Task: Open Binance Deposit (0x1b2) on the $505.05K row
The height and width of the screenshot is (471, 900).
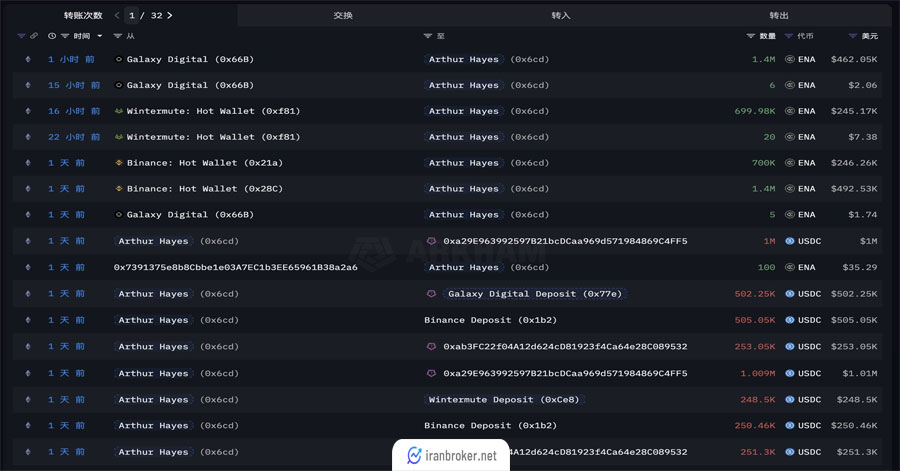Action: tap(490, 320)
